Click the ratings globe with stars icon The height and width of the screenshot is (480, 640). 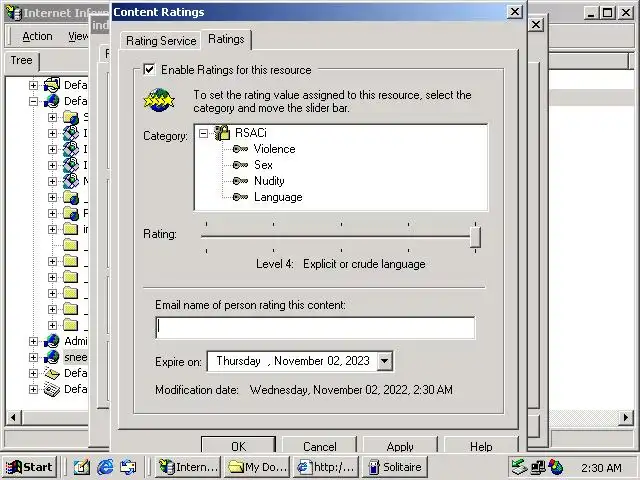(159, 100)
